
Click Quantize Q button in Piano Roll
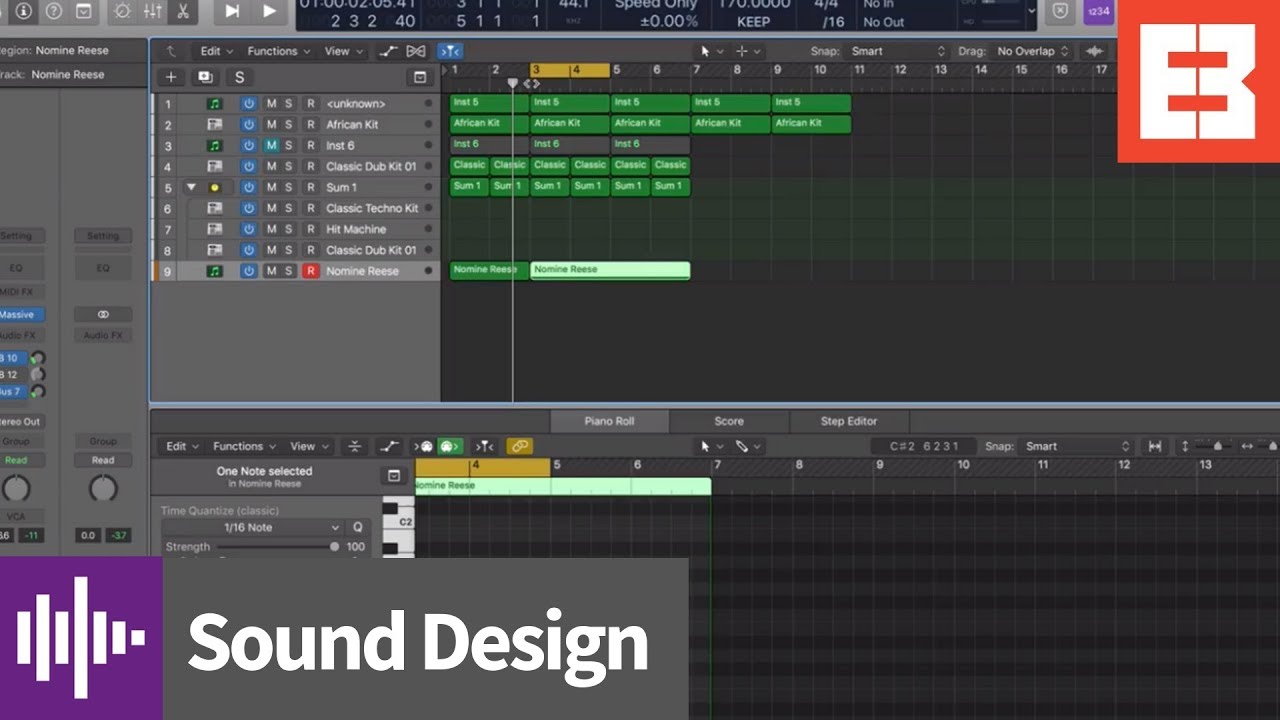point(358,527)
